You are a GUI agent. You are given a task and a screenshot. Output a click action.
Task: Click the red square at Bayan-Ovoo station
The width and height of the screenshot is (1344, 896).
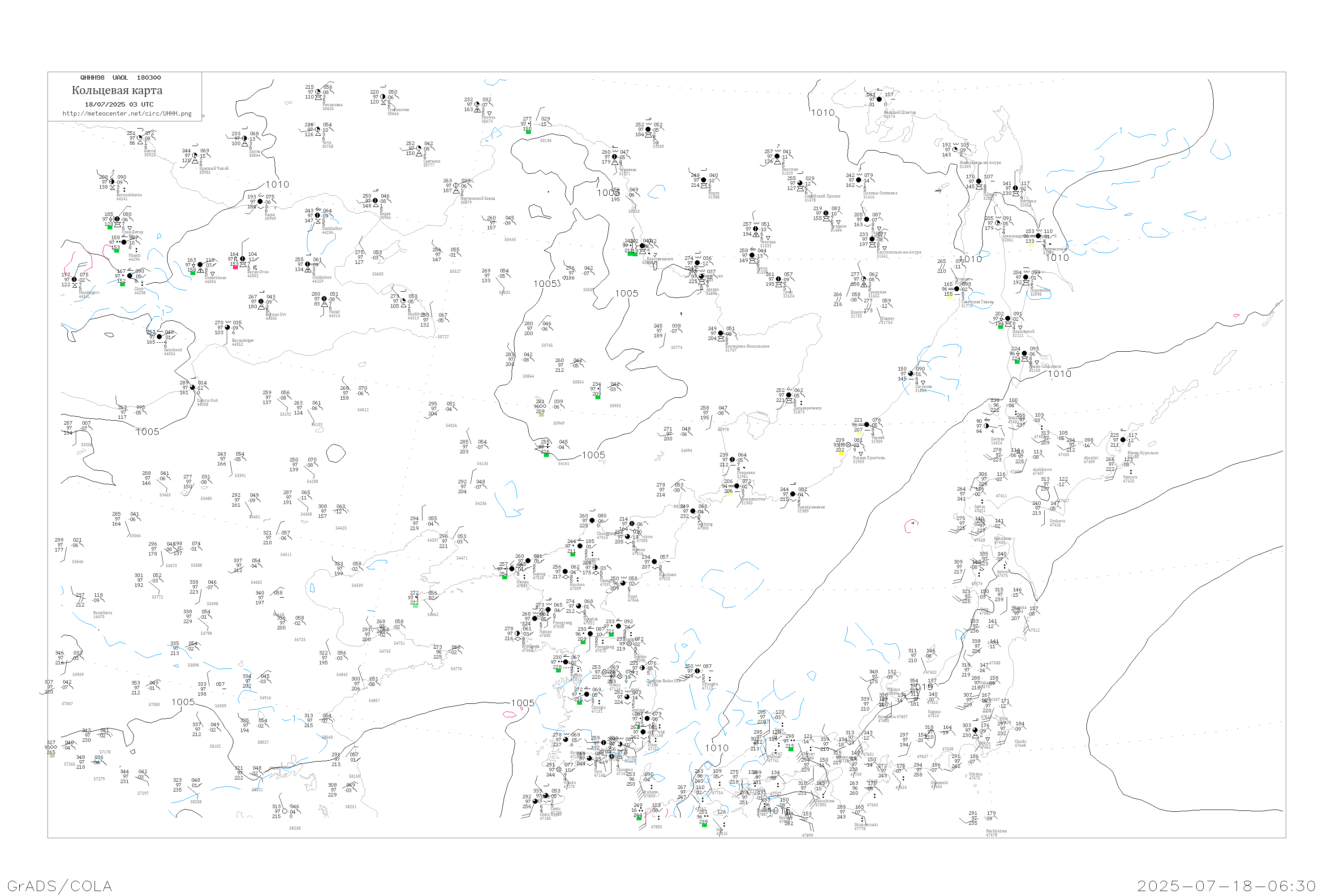coord(236,267)
